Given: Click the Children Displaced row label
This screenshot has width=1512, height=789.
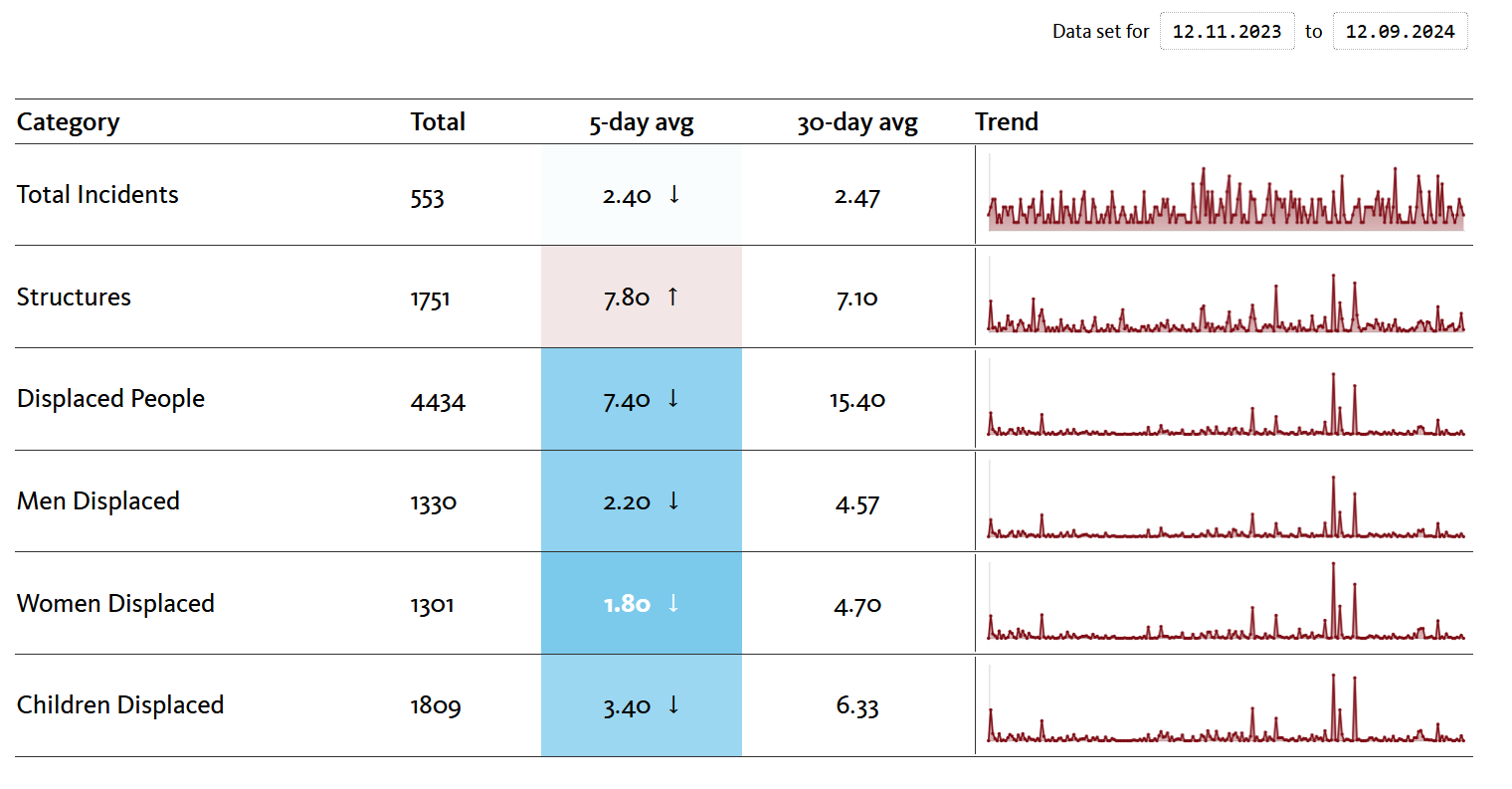Looking at the screenshot, I should tap(120, 705).
